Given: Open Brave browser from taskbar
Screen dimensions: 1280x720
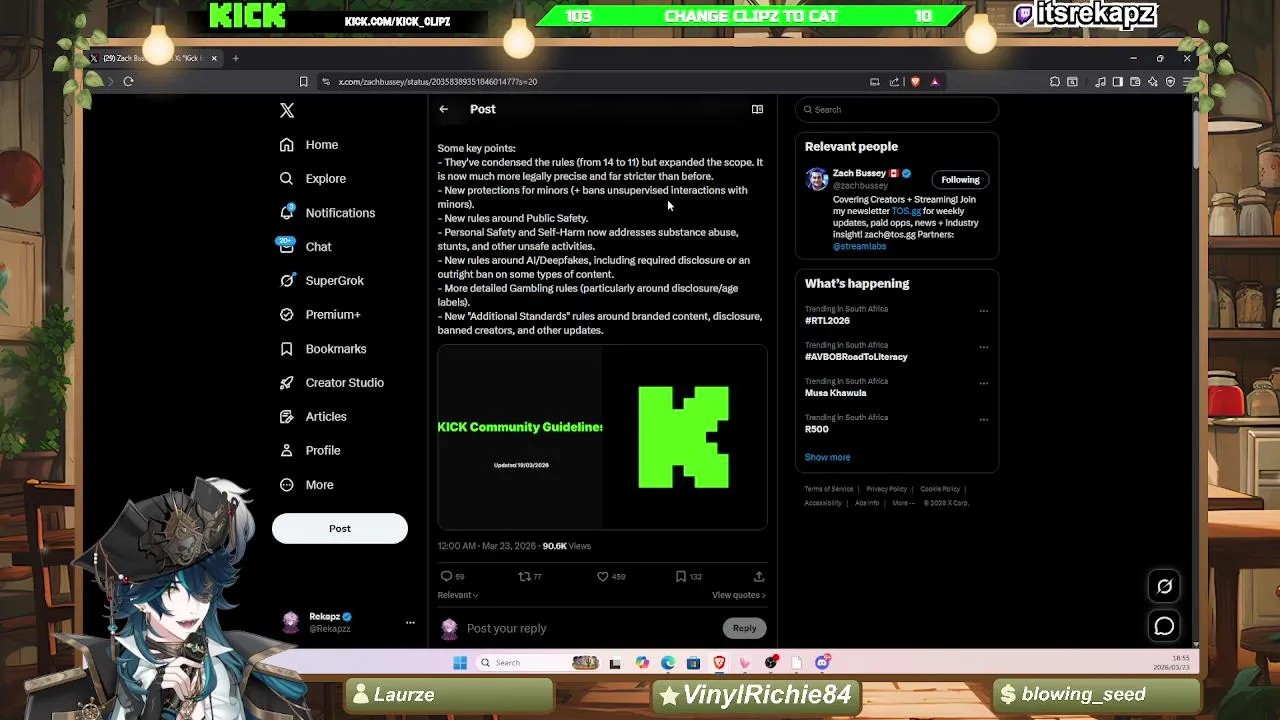Looking at the screenshot, I should (x=719, y=662).
